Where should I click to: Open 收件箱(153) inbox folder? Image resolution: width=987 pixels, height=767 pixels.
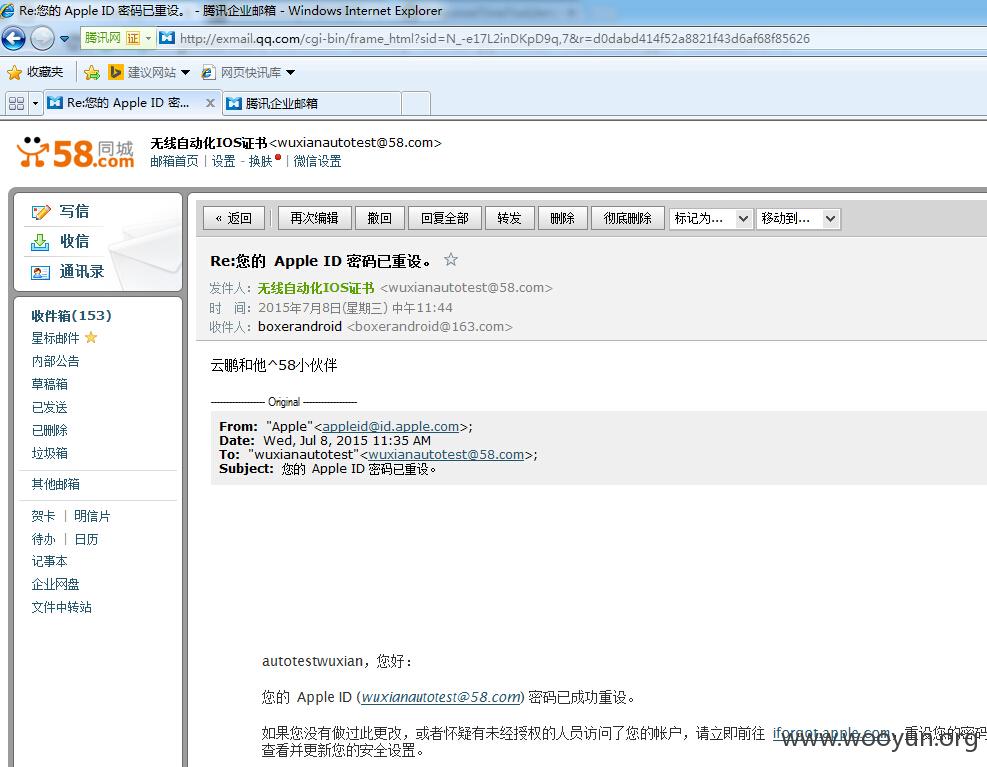71,315
